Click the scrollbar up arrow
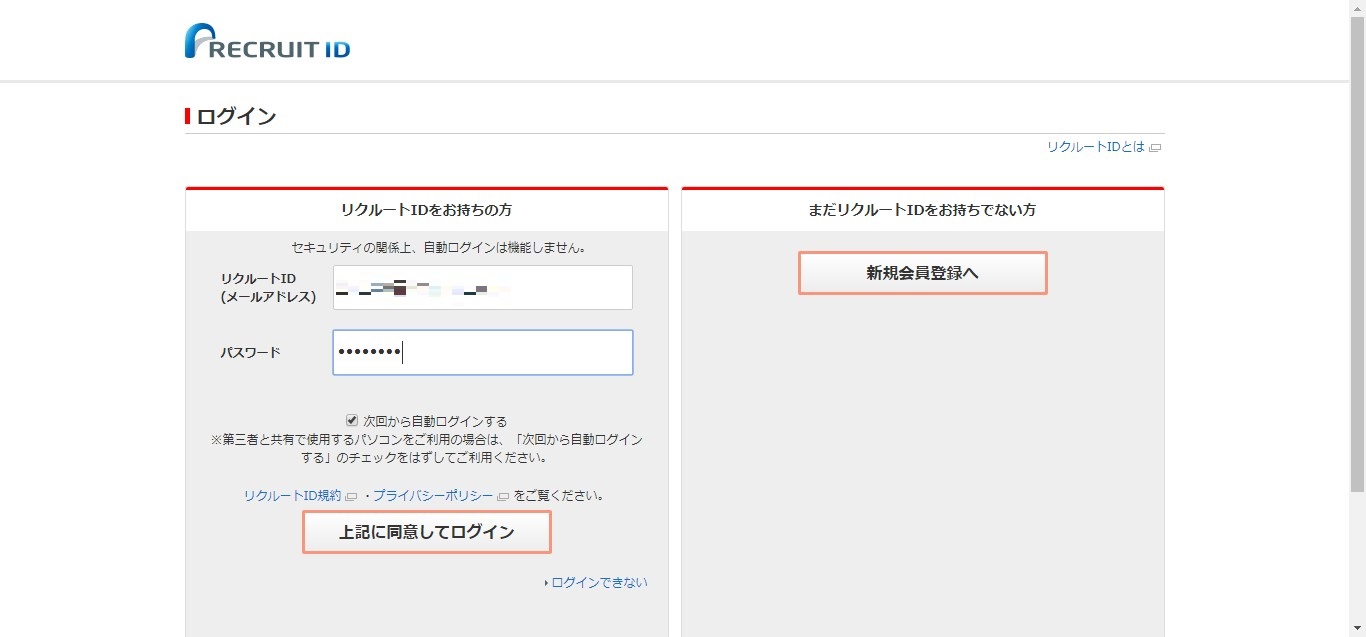The image size is (1366, 637). click(x=1357, y=8)
